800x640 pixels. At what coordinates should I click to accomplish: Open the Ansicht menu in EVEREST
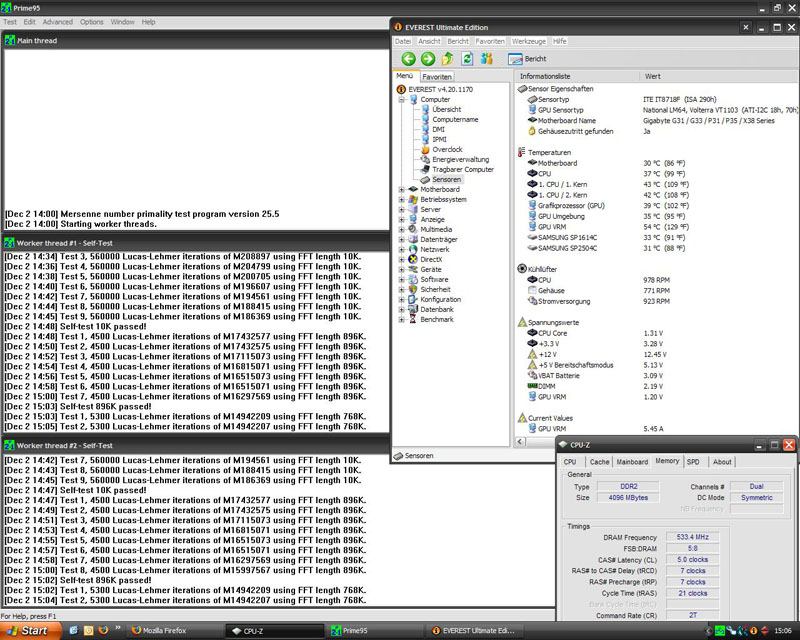[x=429, y=41]
